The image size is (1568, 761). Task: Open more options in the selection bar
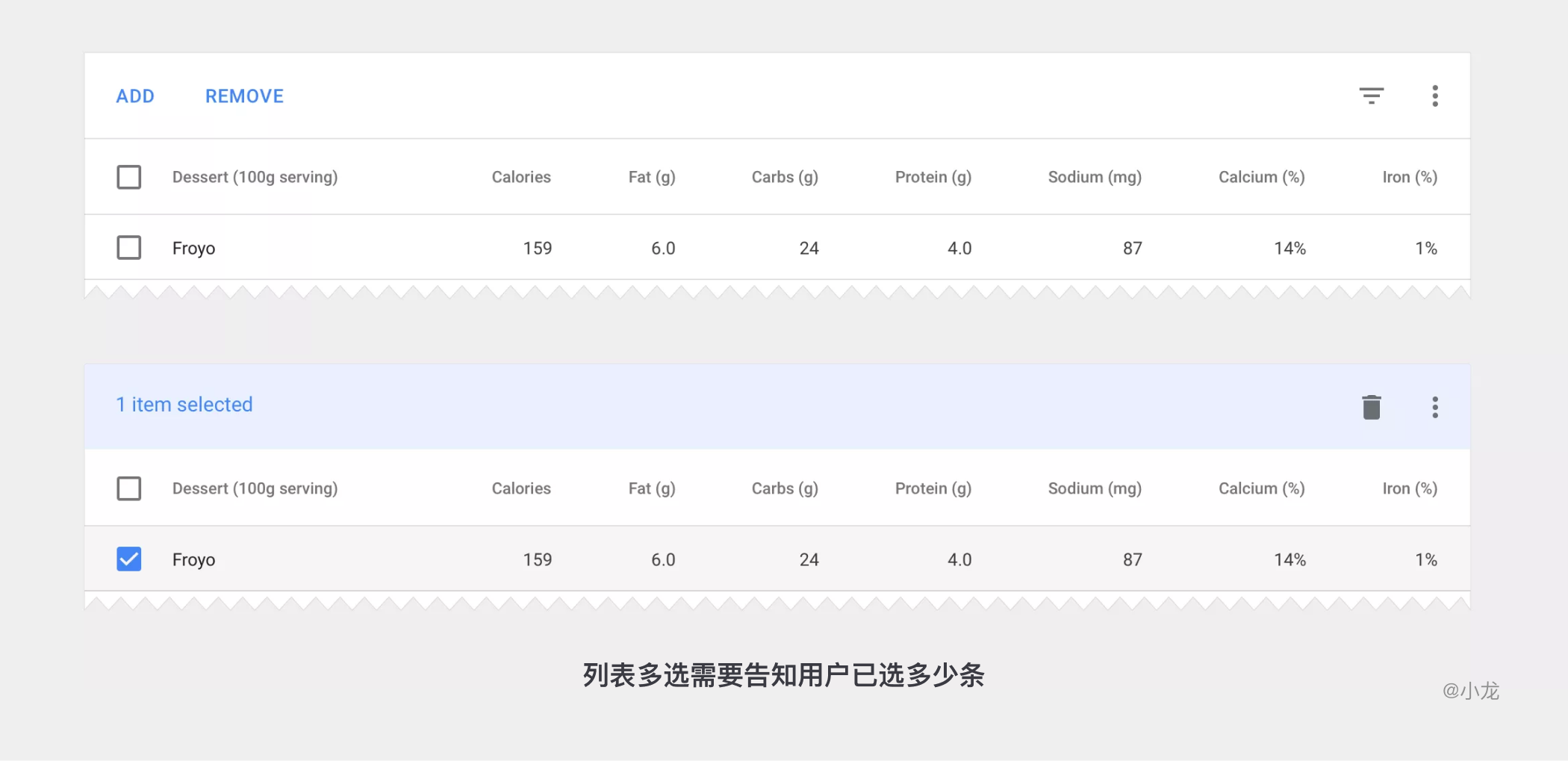point(1434,407)
